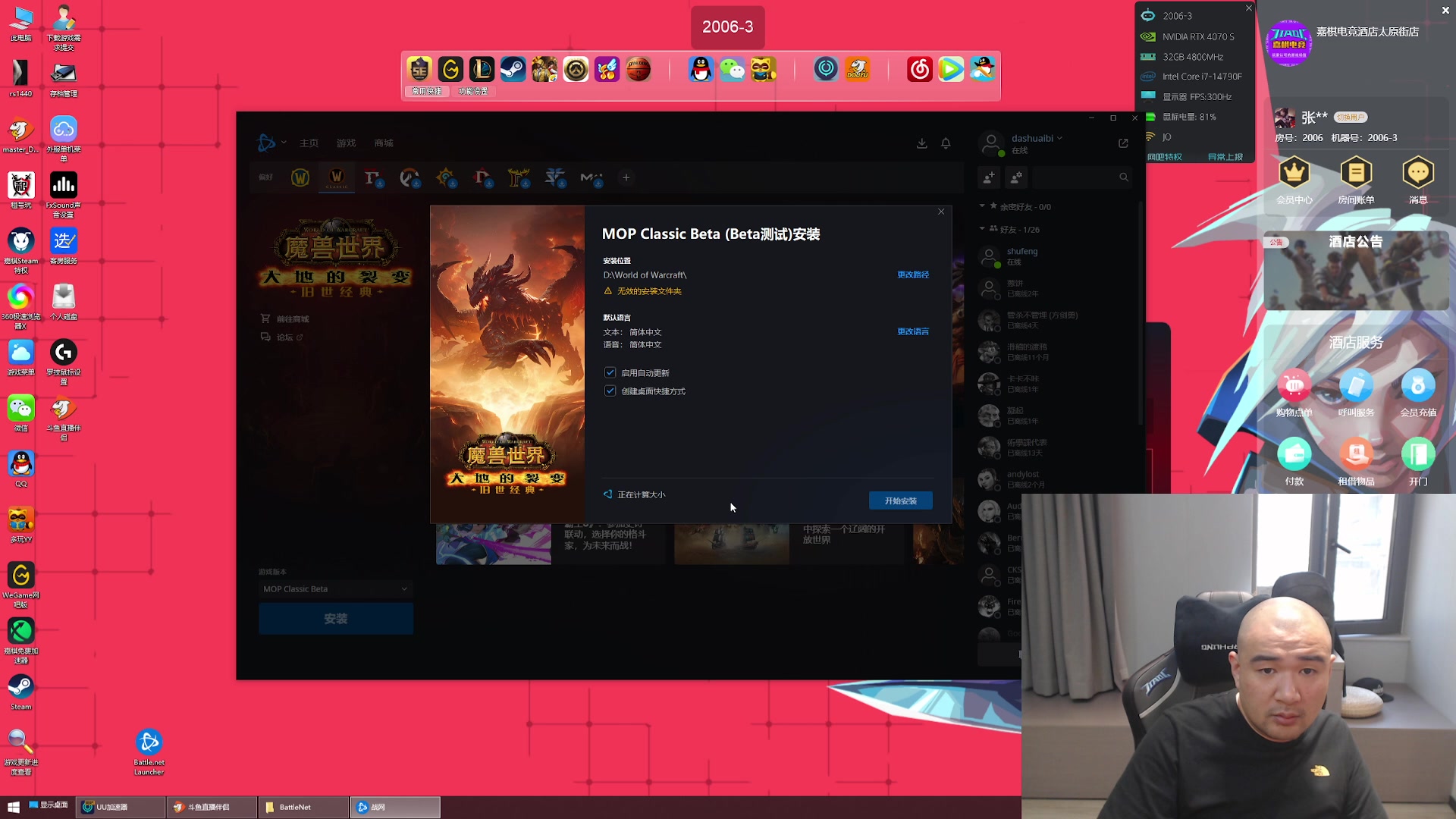Screen dimensions: 1456x819
Task: Open the Battle.net logo dropdown menu
Action: pos(271,143)
